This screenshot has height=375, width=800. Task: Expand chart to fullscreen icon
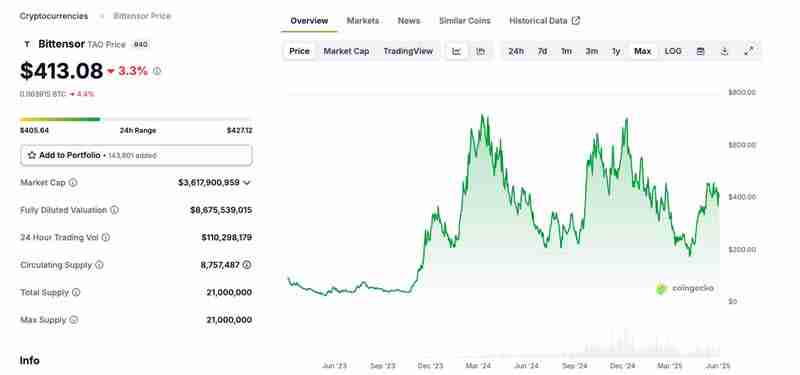point(748,51)
